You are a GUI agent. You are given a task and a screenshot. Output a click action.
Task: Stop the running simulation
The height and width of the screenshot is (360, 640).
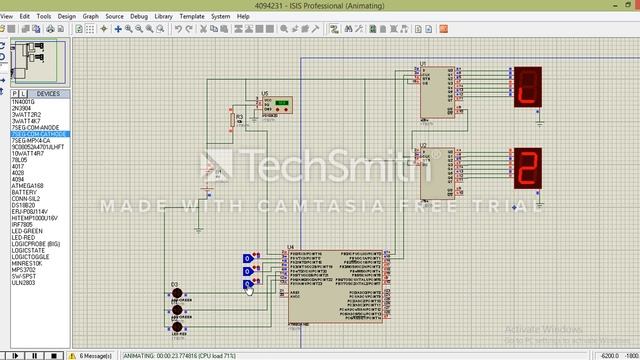tap(54, 356)
